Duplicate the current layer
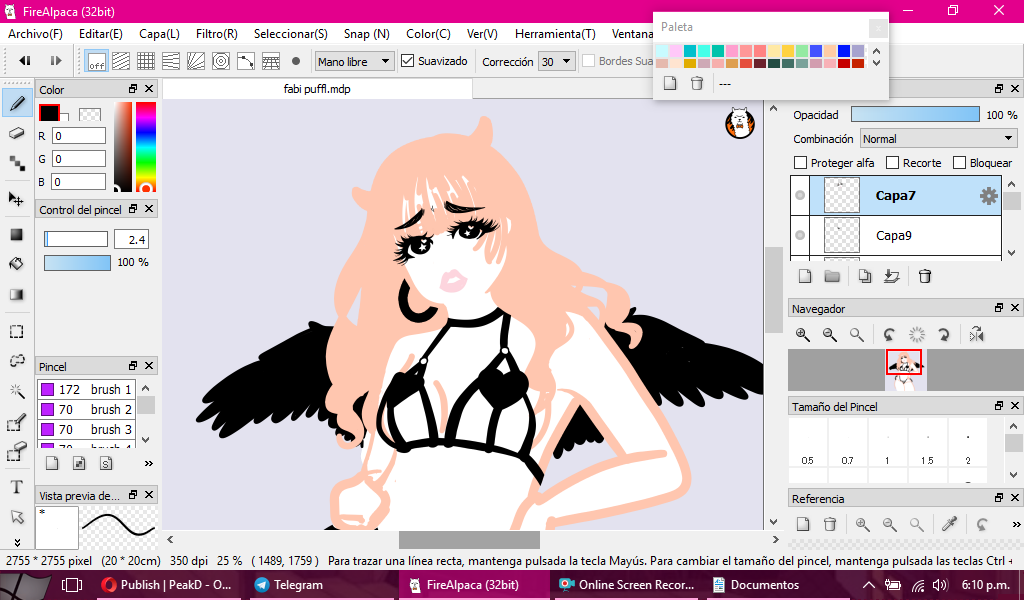The width and height of the screenshot is (1024, 600). pyautogui.click(x=865, y=276)
